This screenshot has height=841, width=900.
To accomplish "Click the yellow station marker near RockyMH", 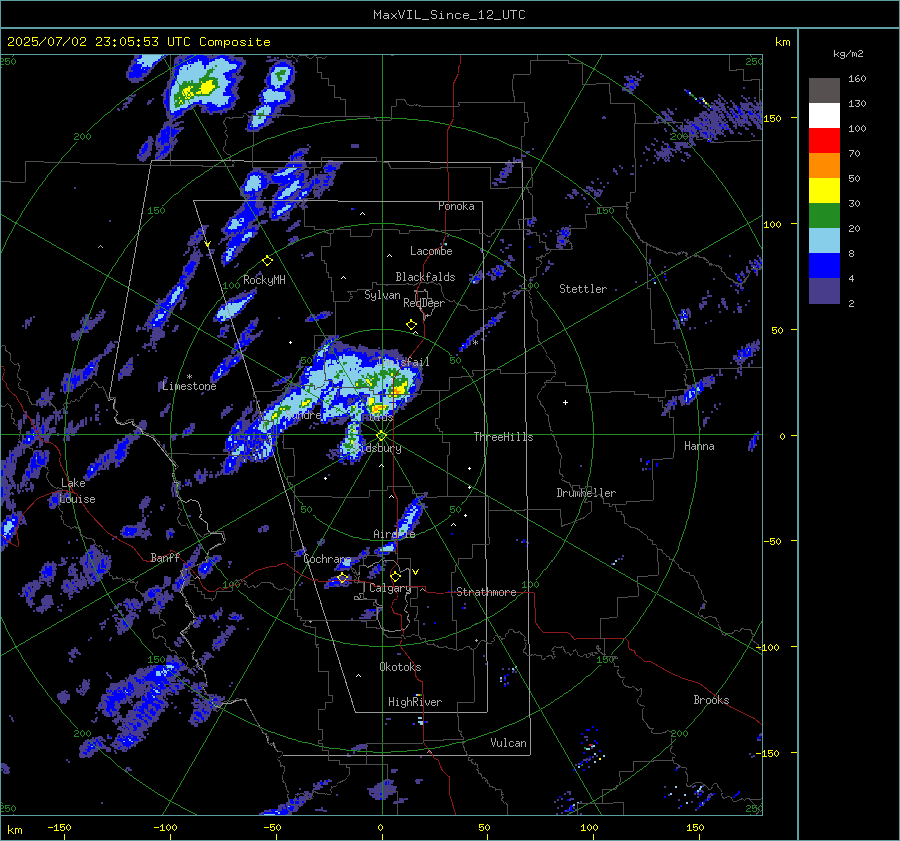I will tap(267, 261).
